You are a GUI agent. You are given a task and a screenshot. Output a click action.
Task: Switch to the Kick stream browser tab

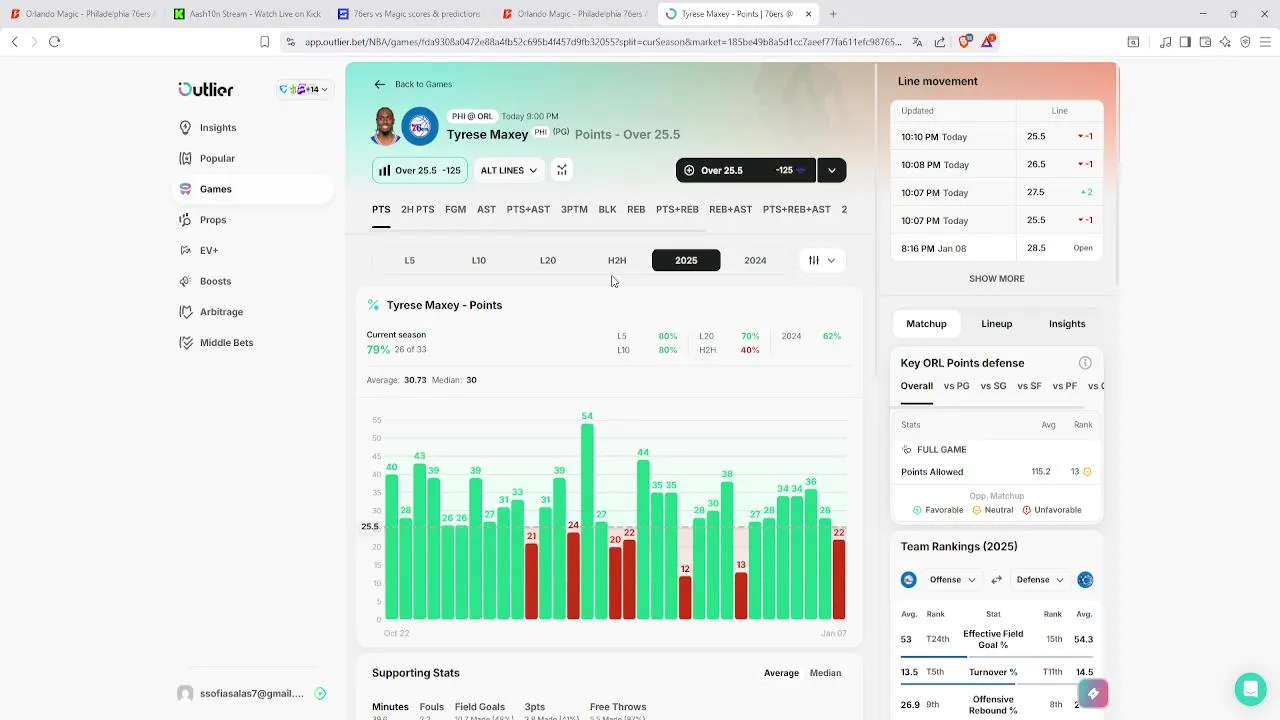tap(247, 14)
